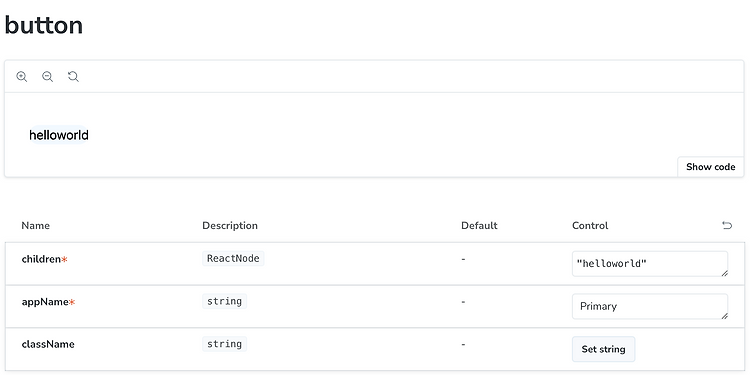This screenshot has width=750, height=375.
Task: Focus the appName field containing Primary
Action: (650, 306)
